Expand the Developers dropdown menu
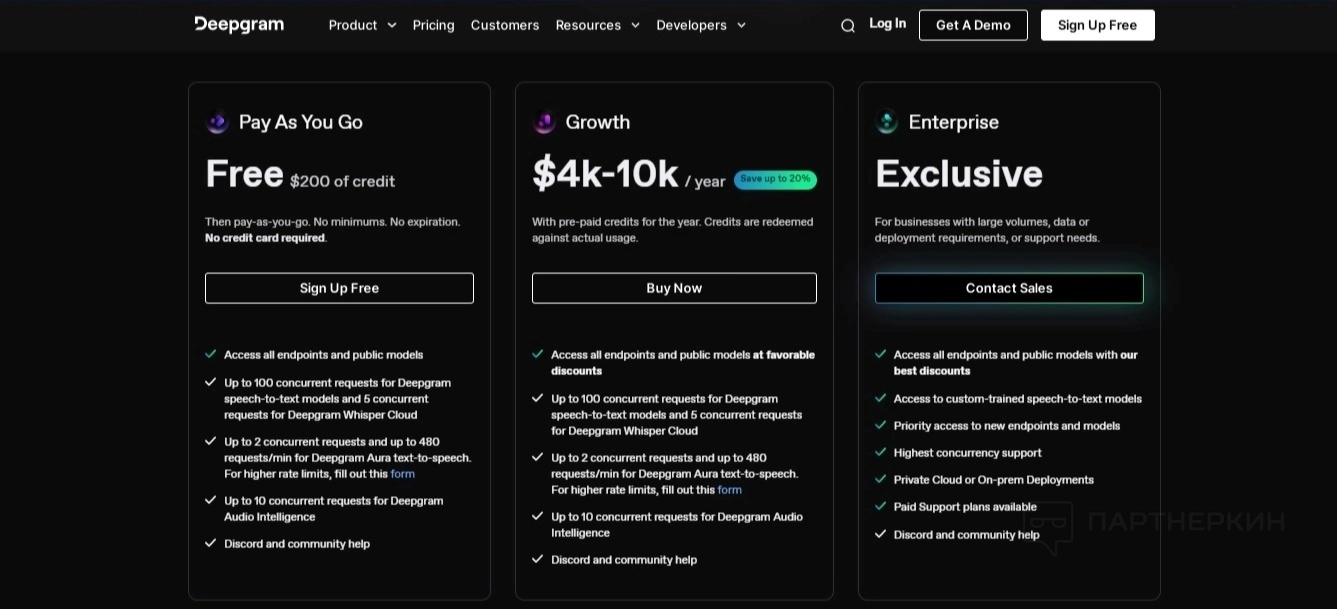Image resolution: width=1337 pixels, height=609 pixels. coord(701,25)
